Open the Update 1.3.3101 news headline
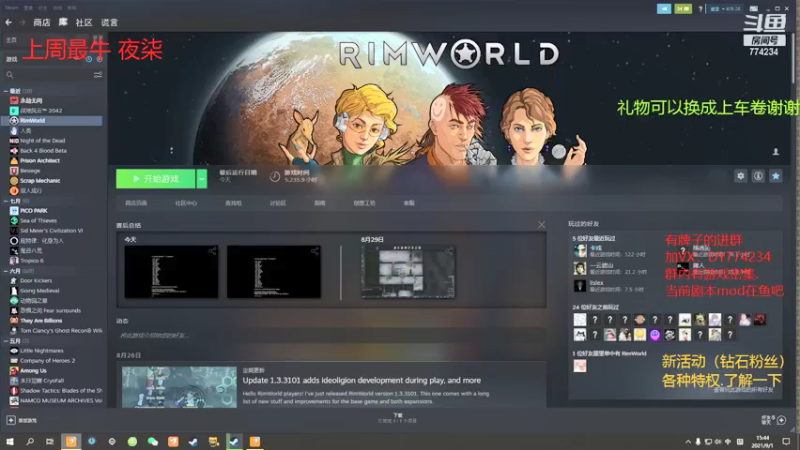 (362, 380)
